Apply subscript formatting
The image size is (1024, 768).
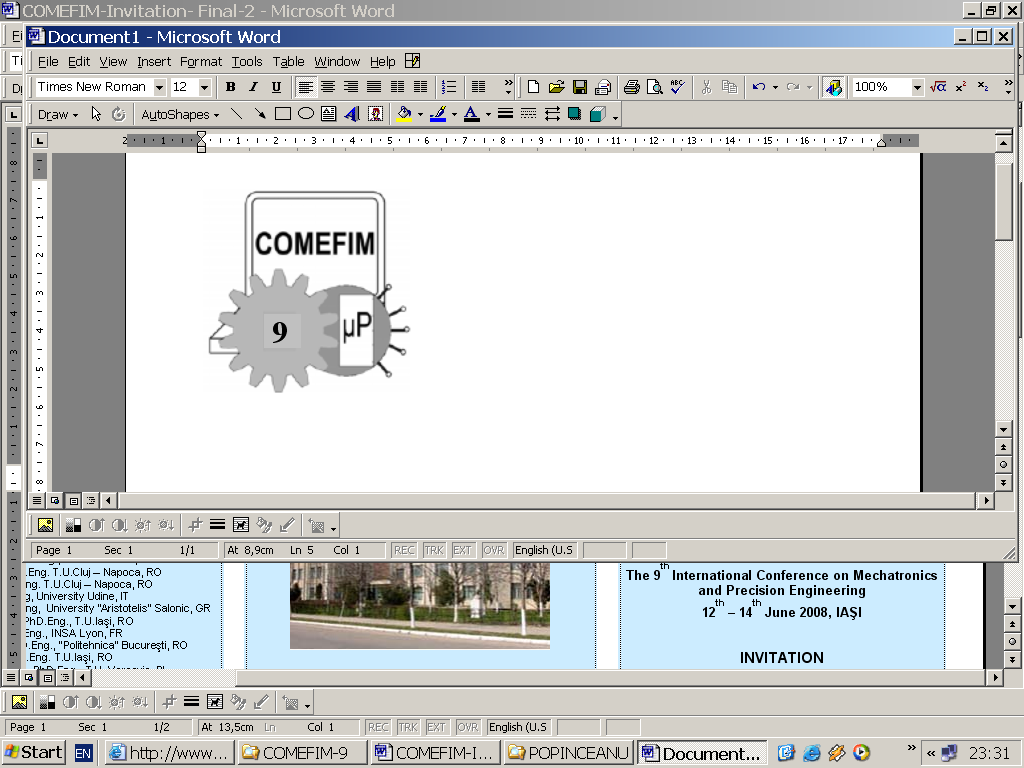(x=983, y=87)
